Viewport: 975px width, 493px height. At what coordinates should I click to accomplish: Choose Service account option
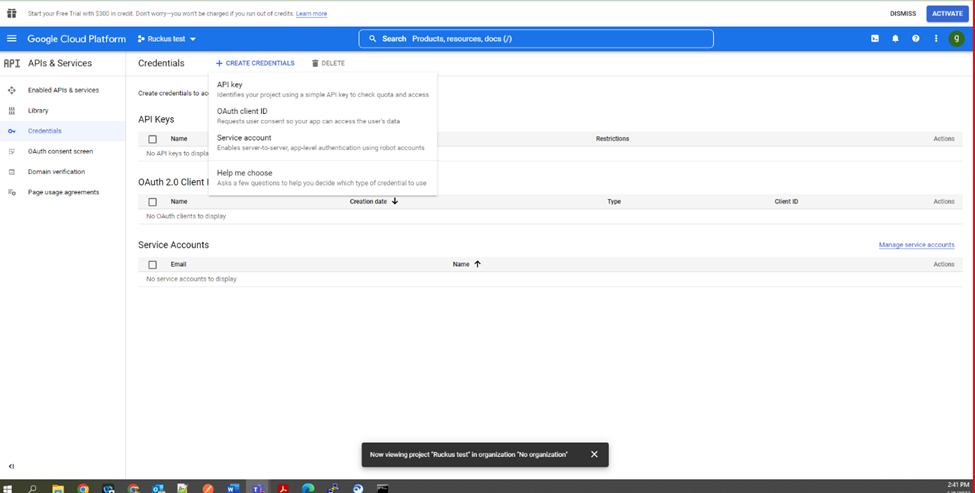[323, 142]
